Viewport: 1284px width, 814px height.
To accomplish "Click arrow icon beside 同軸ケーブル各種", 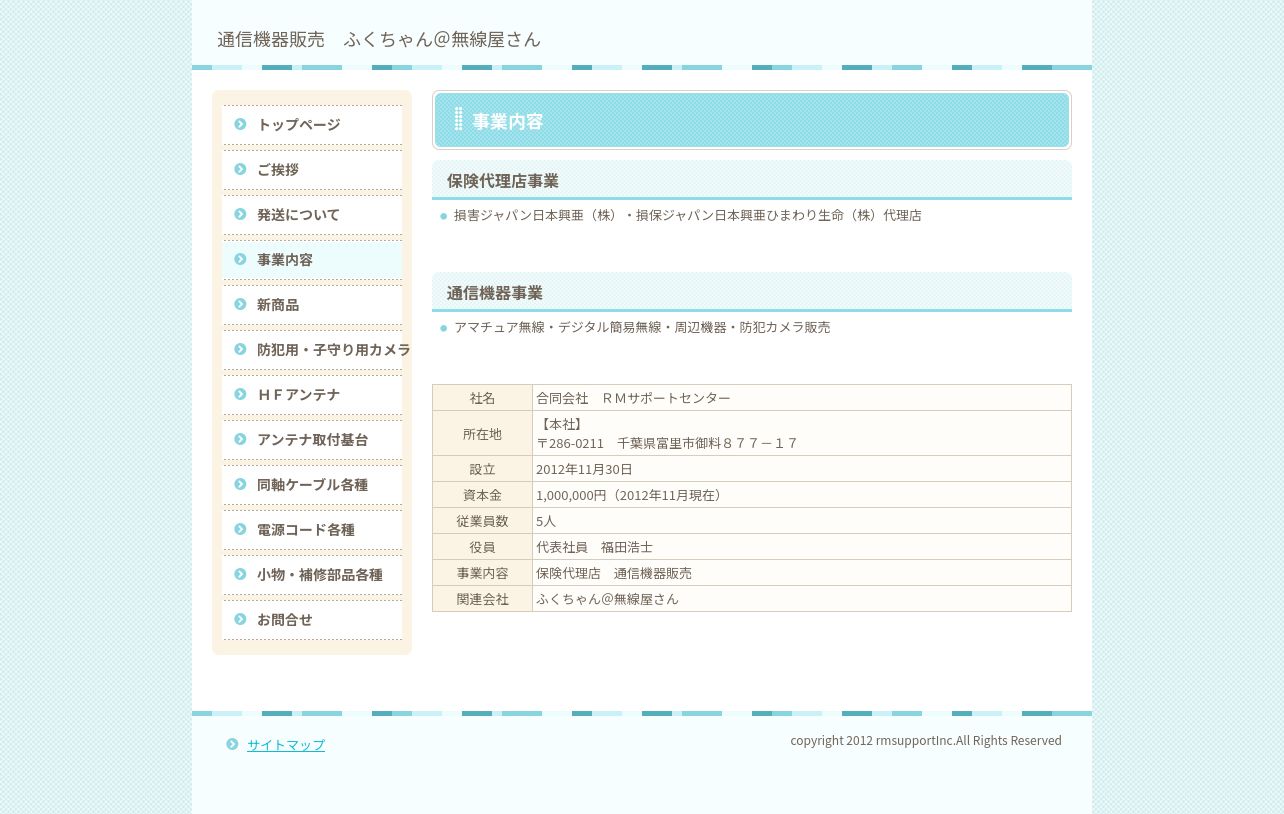I will coord(240,484).
